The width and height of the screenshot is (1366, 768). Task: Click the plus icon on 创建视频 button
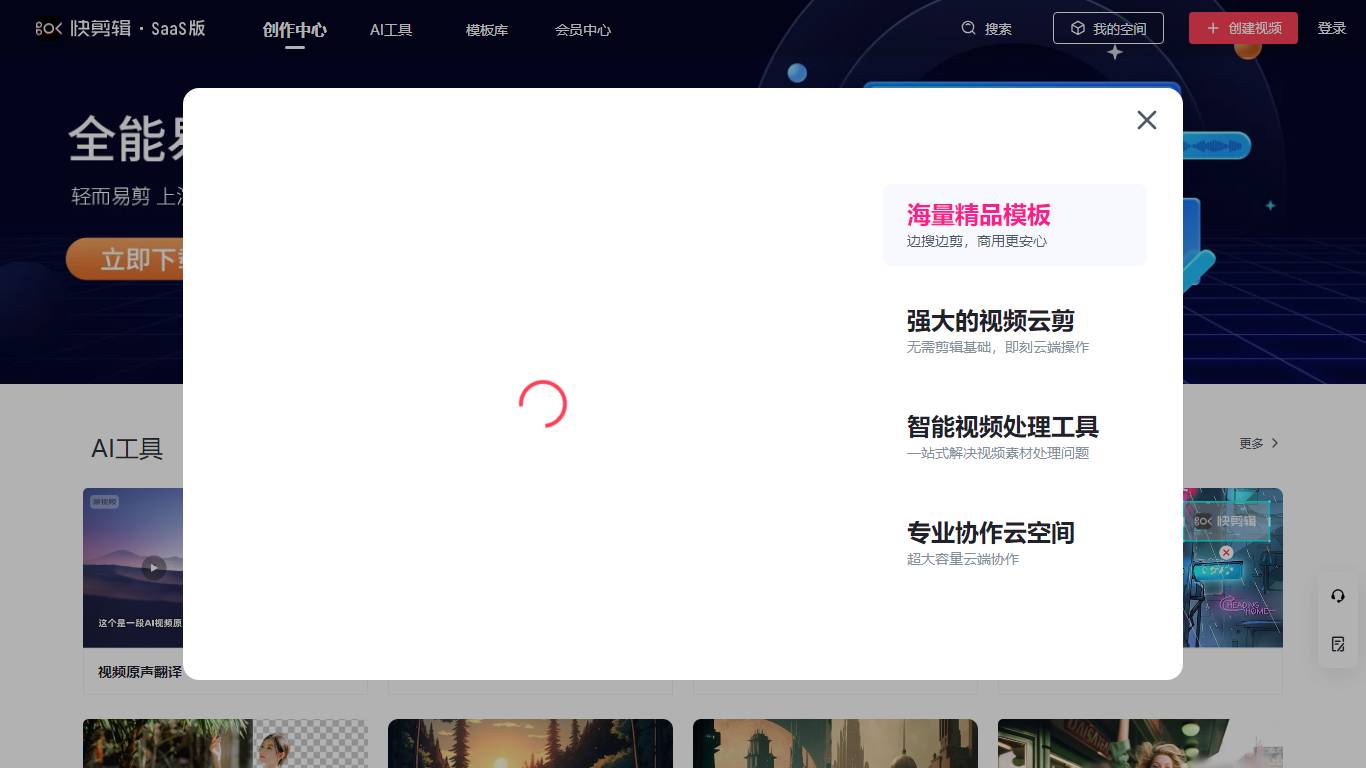[x=1213, y=28]
